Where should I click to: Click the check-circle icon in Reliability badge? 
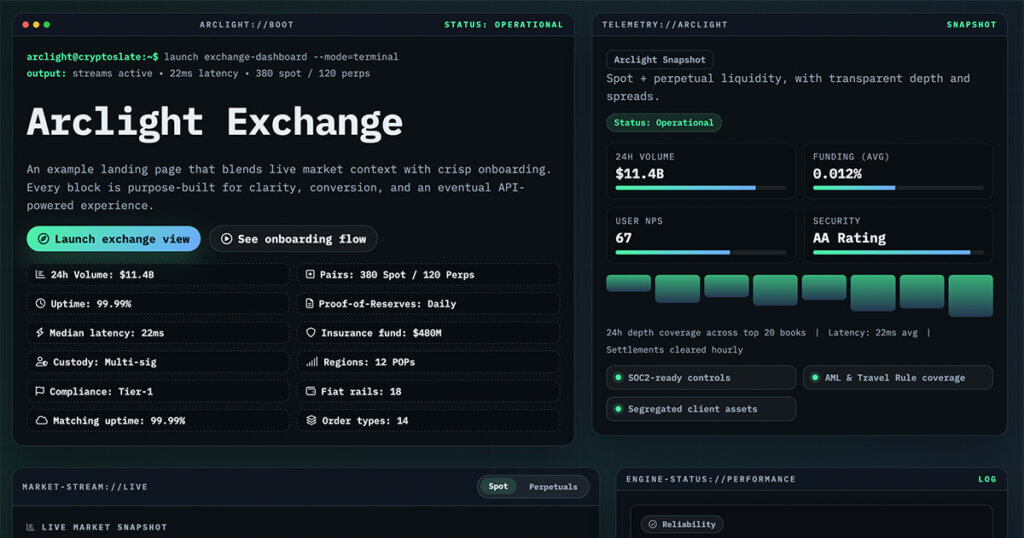click(x=652, y=524)
